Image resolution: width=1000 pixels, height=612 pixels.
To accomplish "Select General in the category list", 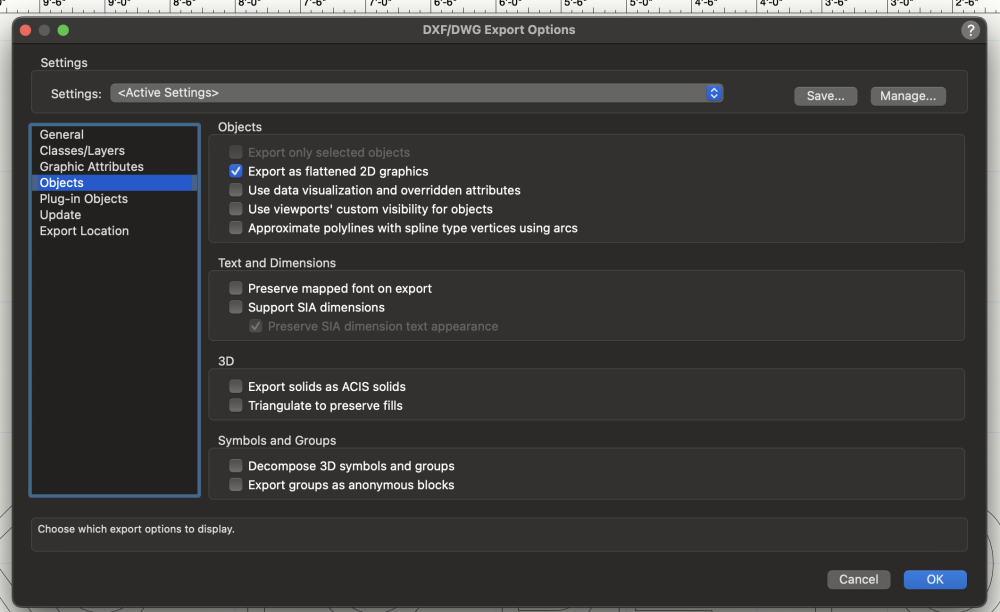I will pos(62,135).
